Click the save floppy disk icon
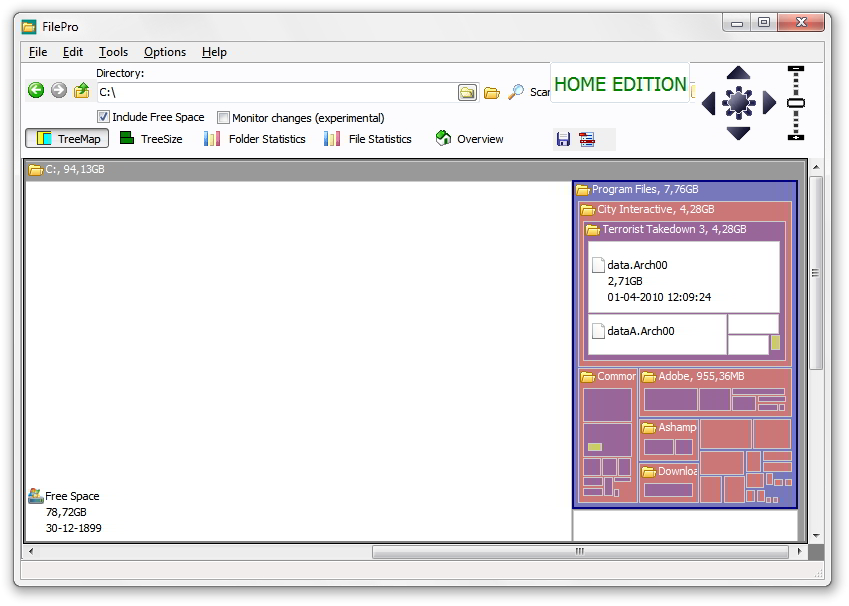Image resolution: width=849 pixels, height=606 pixels. tap(563, 139)
